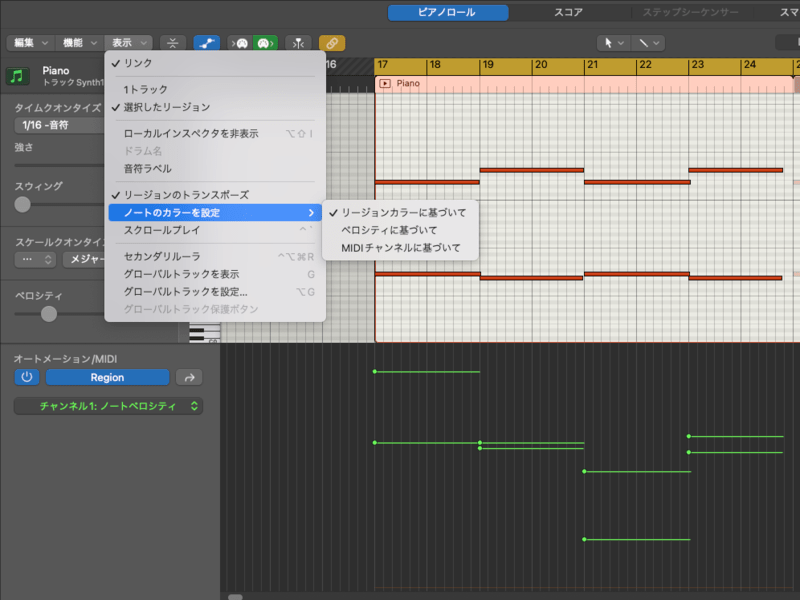Click bar 21 on the timeline ruler

[x=592, y=65]
